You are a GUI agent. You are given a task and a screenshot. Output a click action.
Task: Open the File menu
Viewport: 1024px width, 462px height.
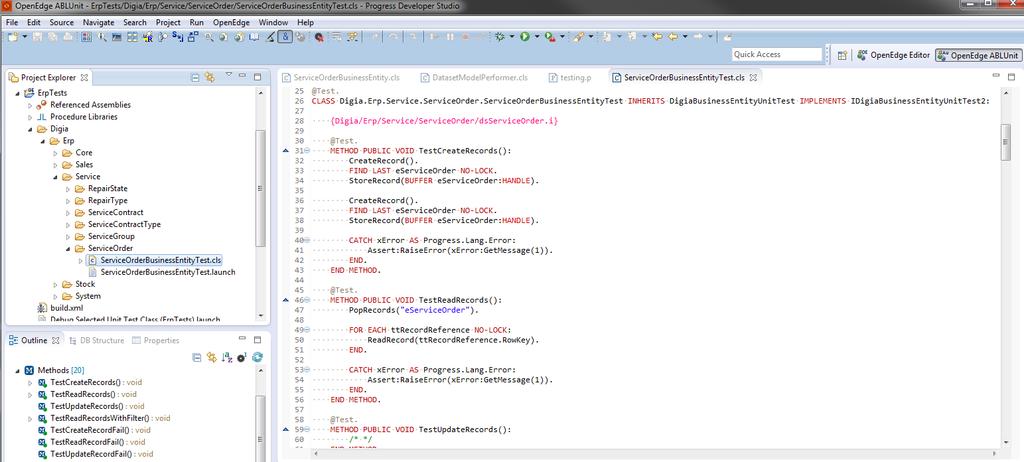[12, 22]
